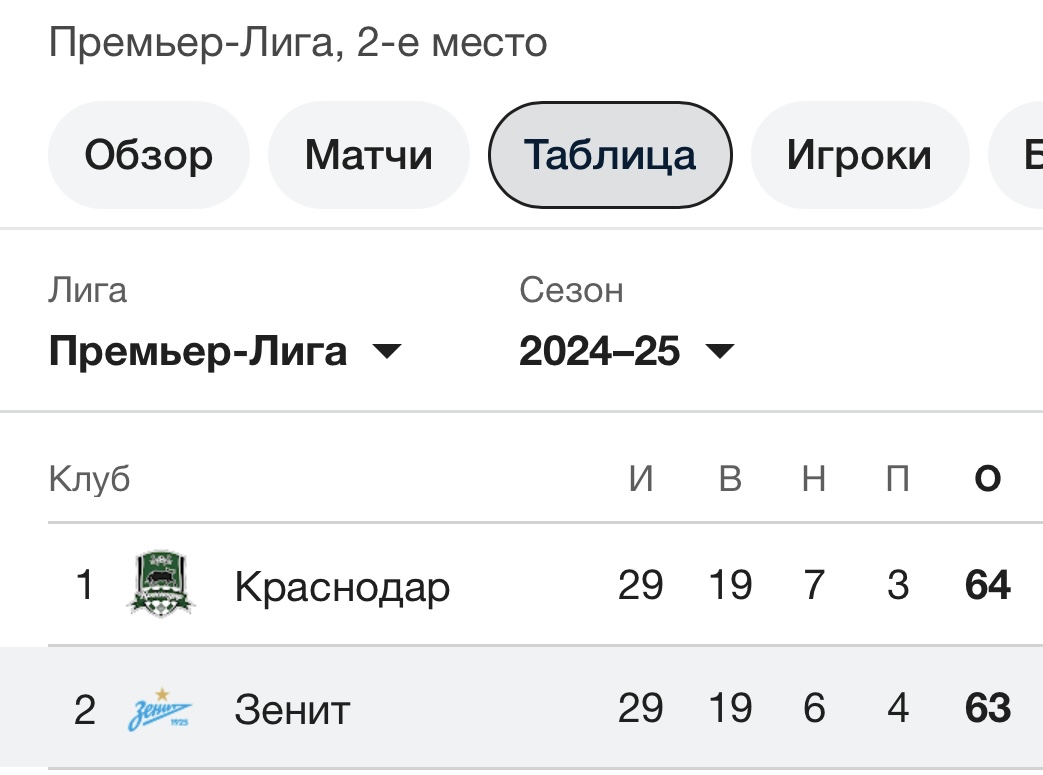Select the highlighted Зенит table row
This screenshot has height=775, width=1043.
click(500, 709)
